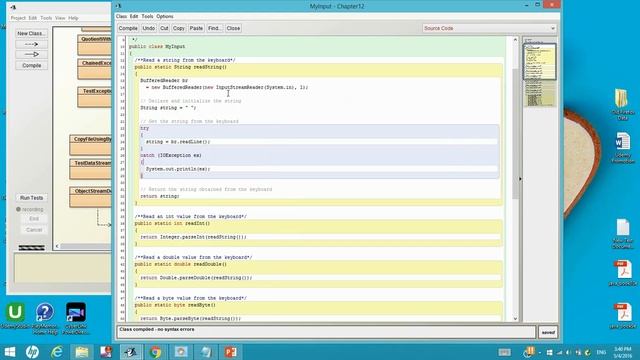The height and width of the screenshot is (360, 640).
Task: Click the Run Tests button
Action: tap(31, 198)
